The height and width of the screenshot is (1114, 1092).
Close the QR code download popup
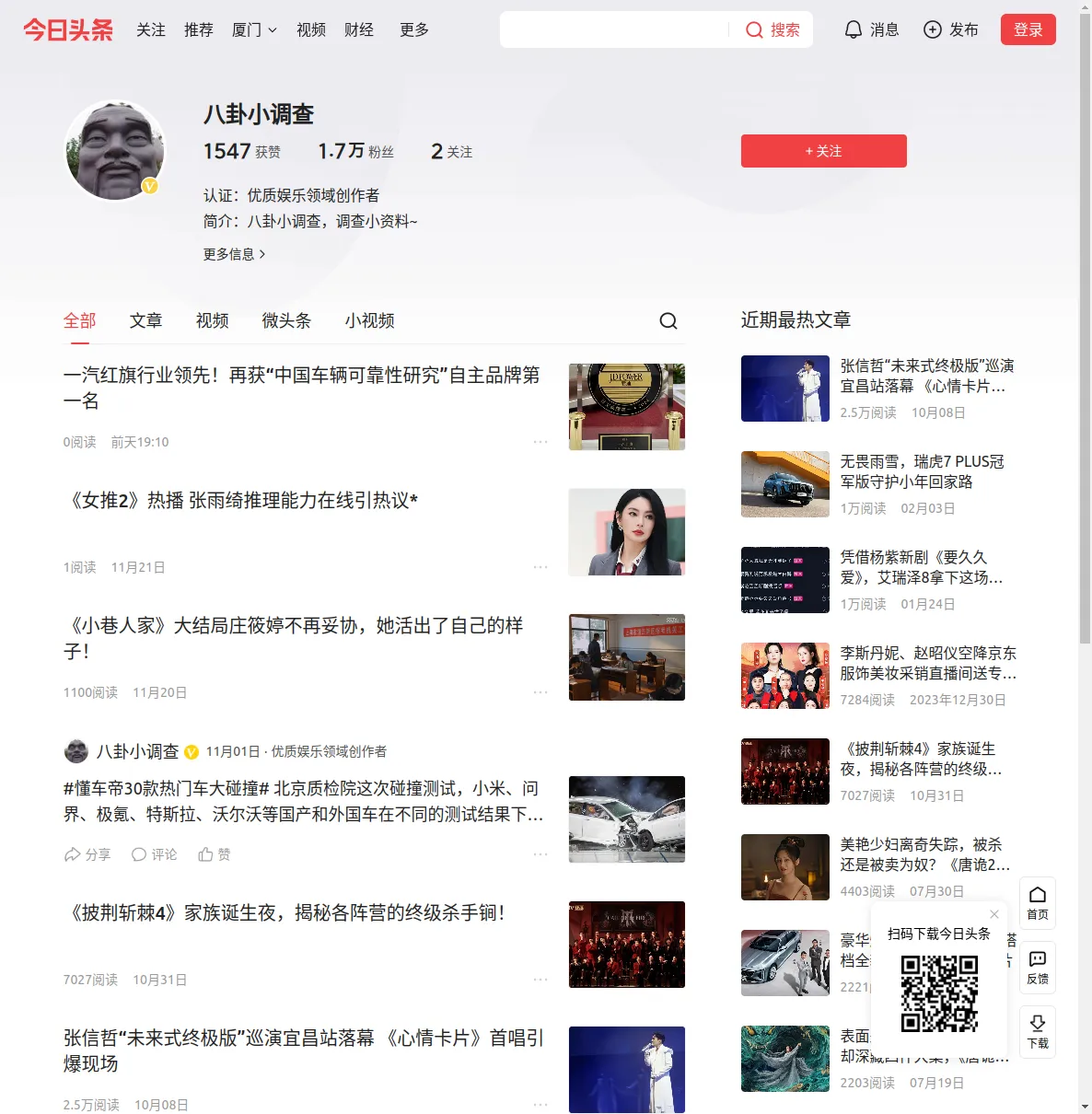[994, 914]
